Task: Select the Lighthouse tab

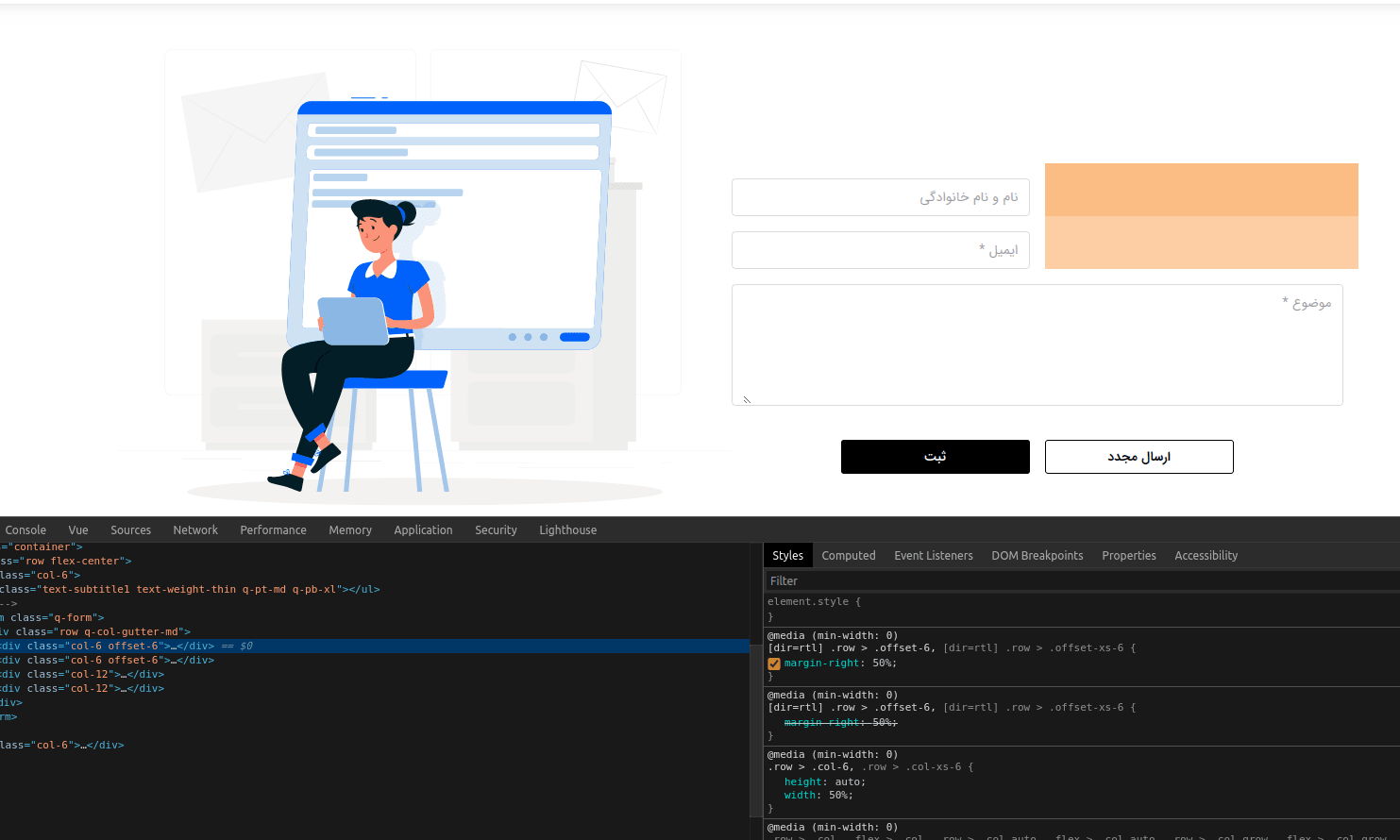Action: pyautogui.click(x=567, y=530)
